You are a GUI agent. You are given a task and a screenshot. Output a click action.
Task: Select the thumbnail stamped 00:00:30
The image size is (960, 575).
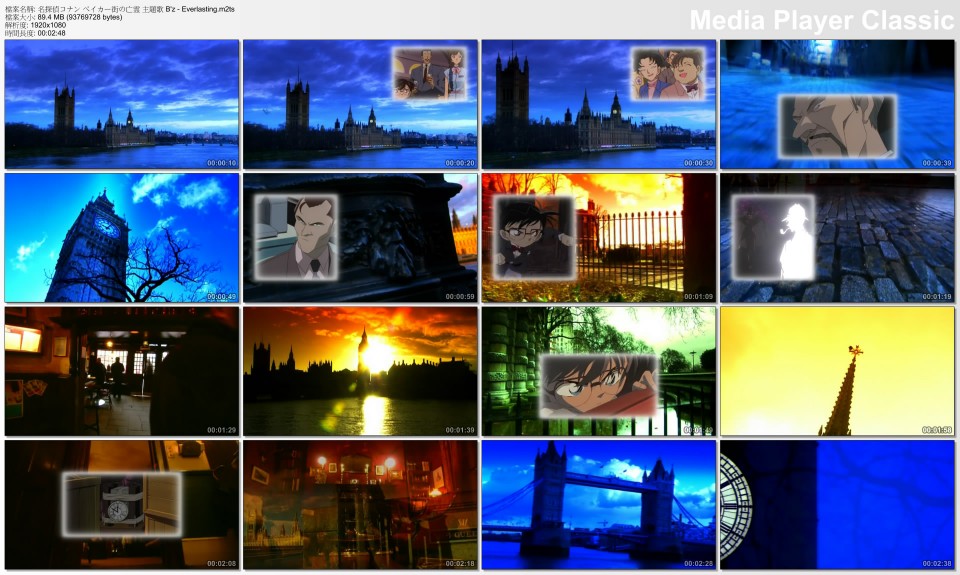(599, 104)
